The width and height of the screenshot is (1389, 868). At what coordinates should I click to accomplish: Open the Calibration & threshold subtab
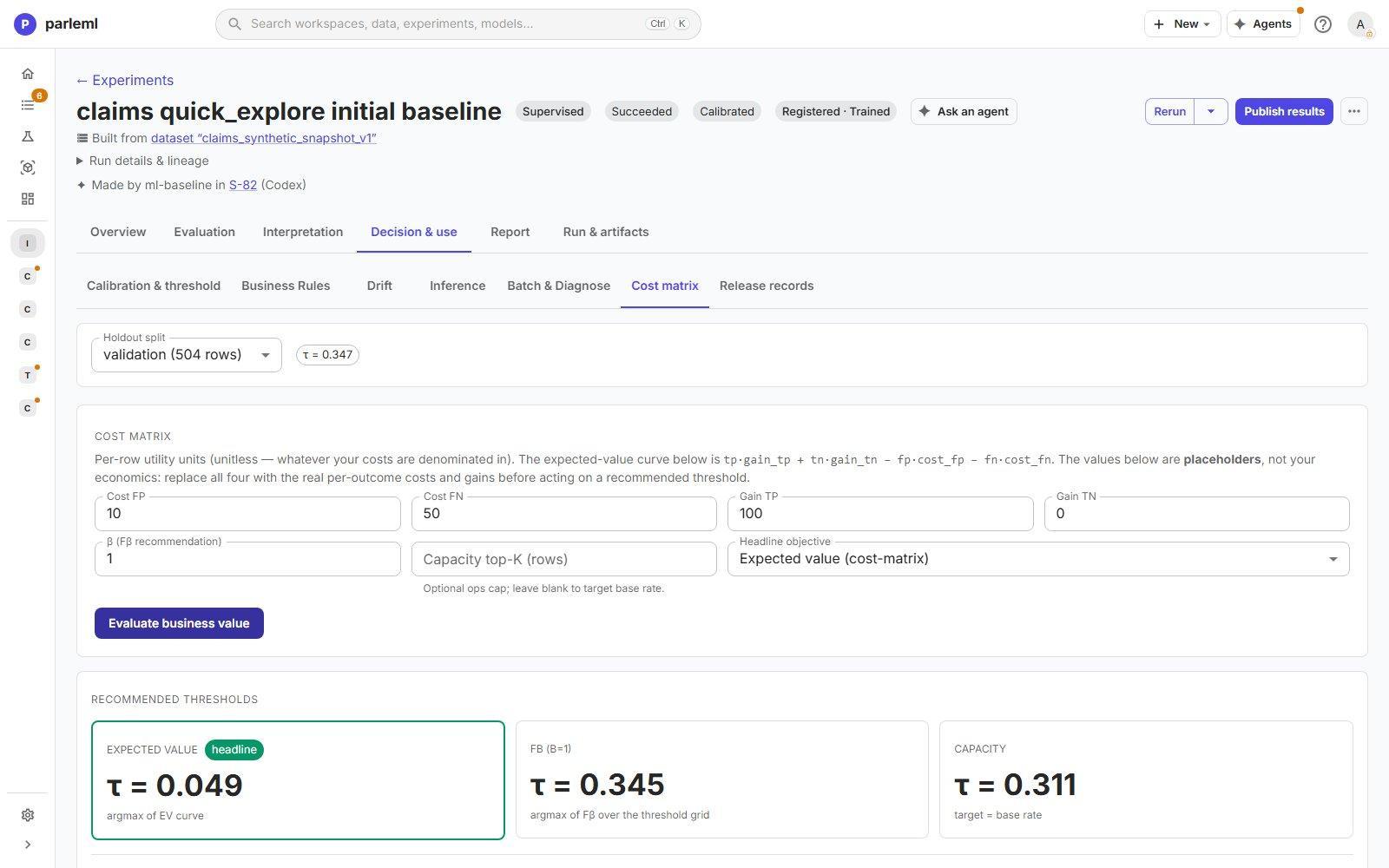pos(154,286)
